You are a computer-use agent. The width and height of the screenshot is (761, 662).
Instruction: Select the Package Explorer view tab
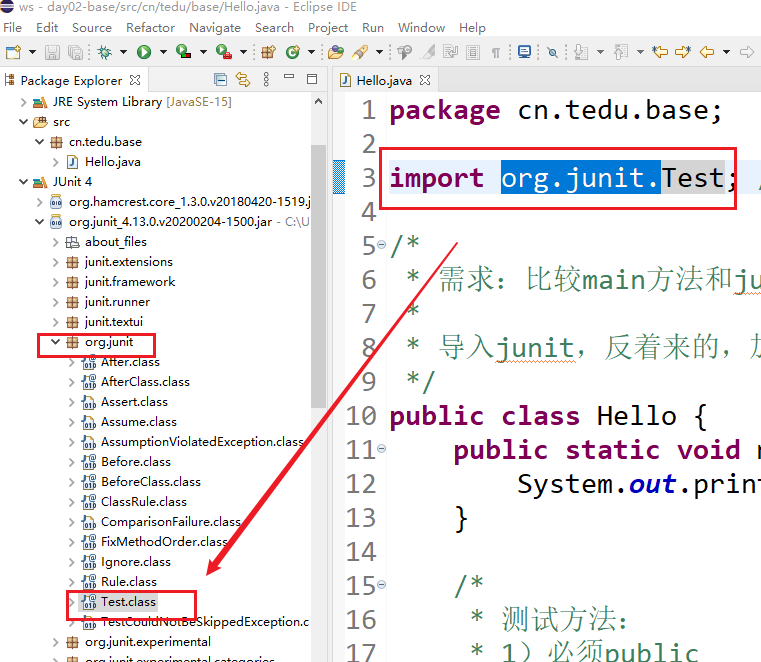(71, 81)
